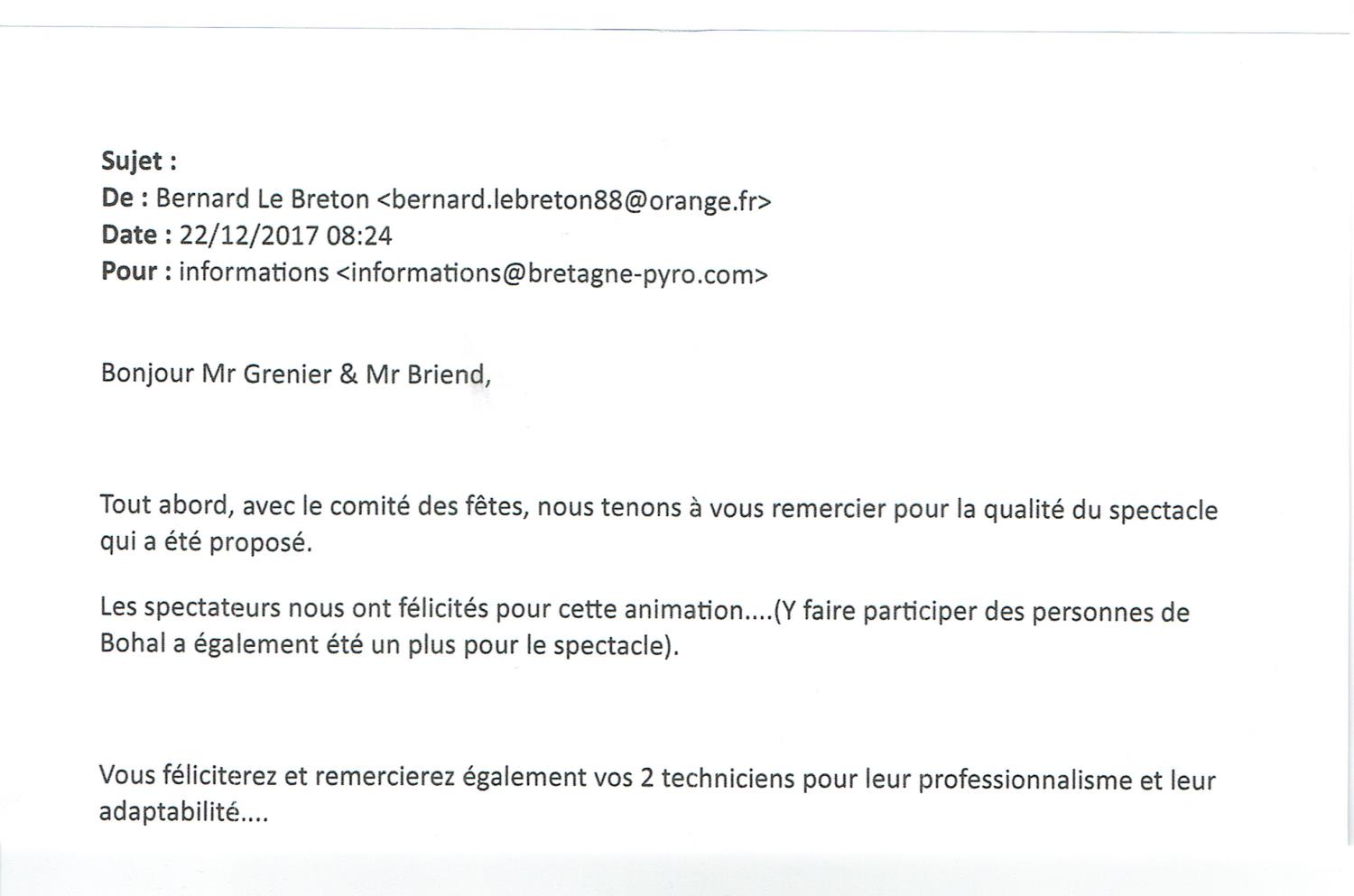Viewport: 1354px width, 896px height.
Task: Click the word adaptabilité
Action: click(169, 812)
